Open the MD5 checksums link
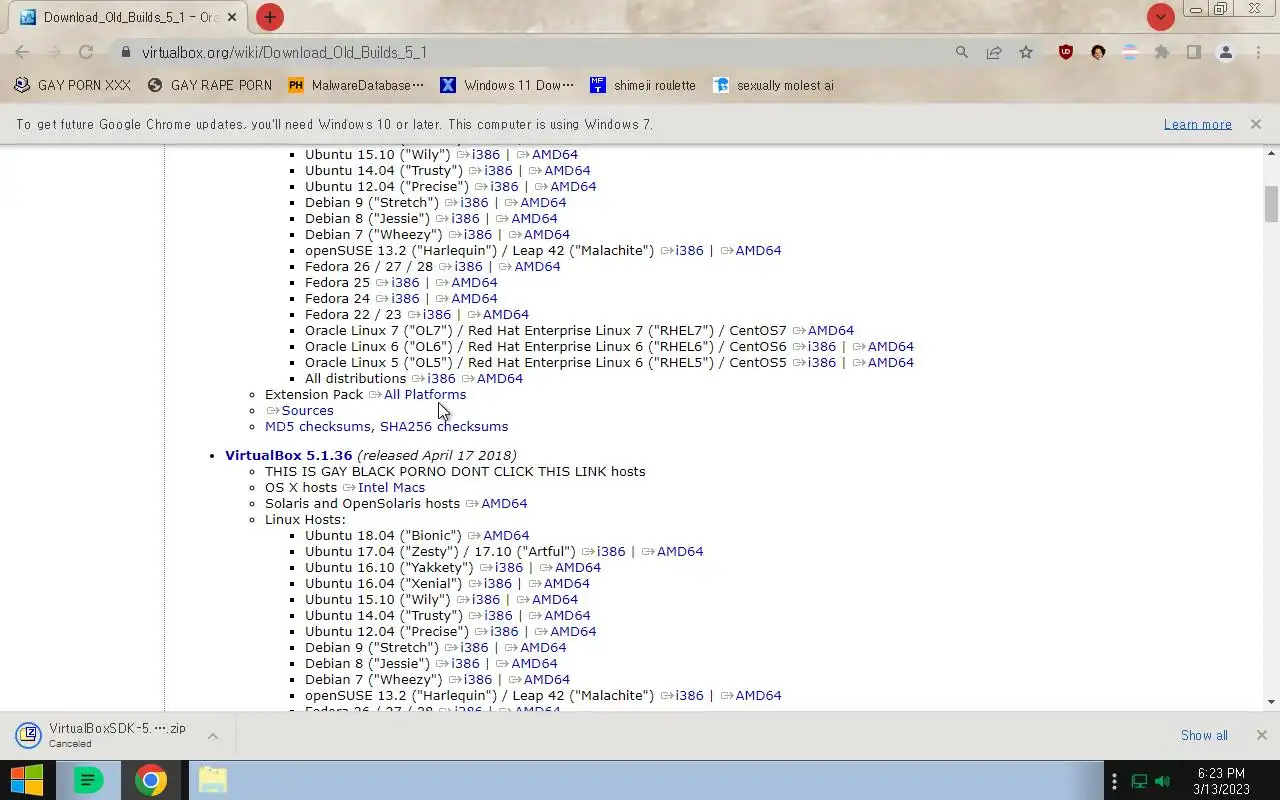 coord(318,426)
